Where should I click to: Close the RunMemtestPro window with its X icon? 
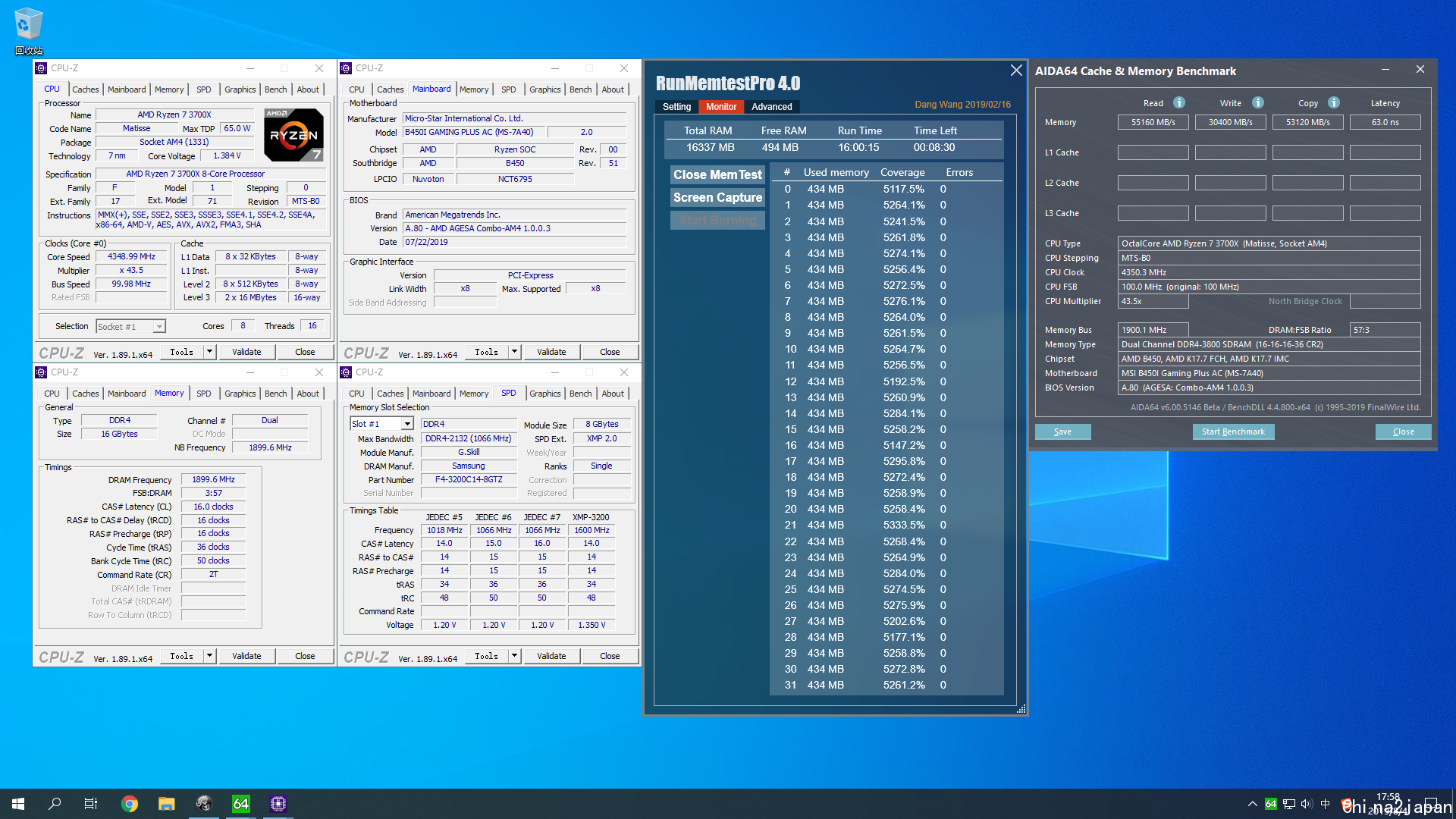pos(1016,70)
